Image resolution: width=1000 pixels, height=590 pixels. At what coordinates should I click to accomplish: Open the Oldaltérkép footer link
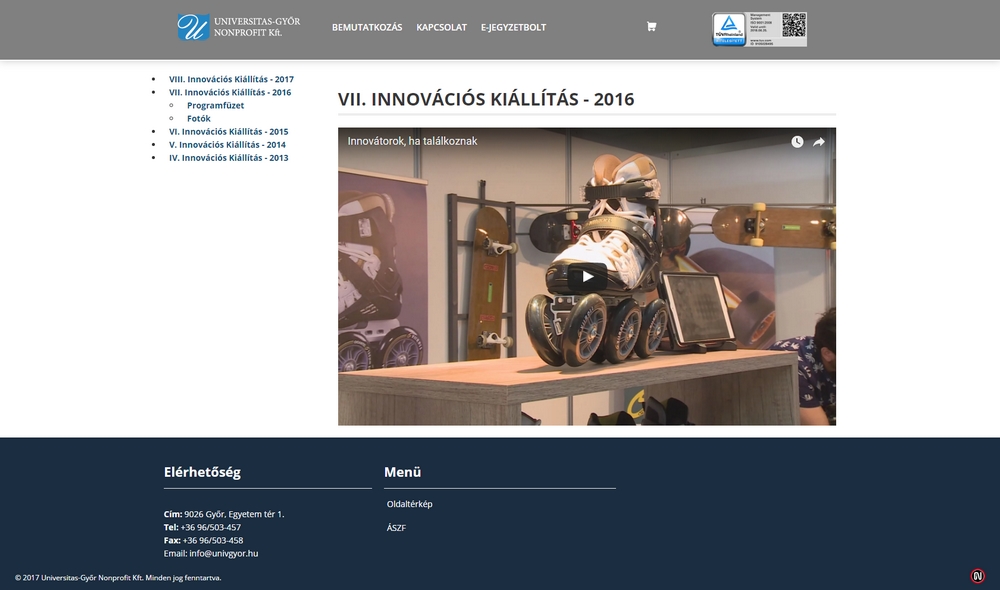(x=409, y=503)
